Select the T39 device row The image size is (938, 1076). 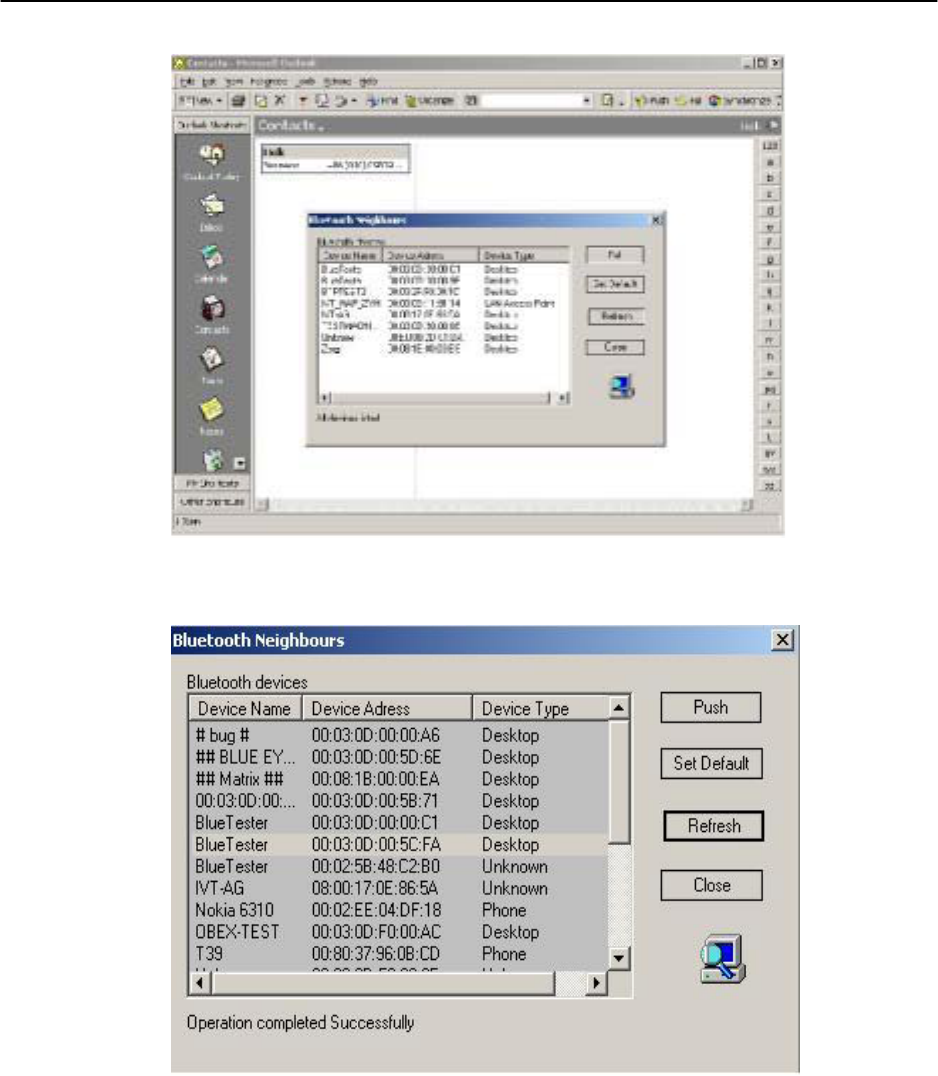pyautogui.click(x=399, y=954)
